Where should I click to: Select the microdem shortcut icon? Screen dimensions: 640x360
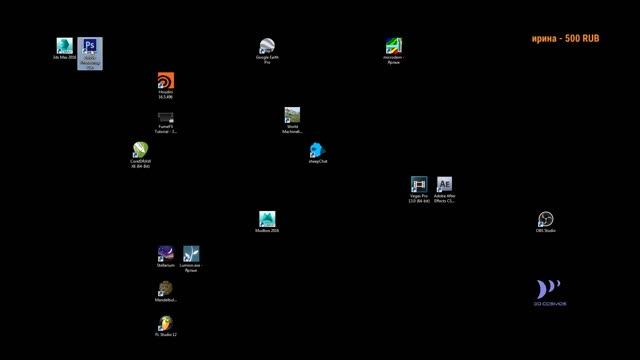tap(394, 51)
